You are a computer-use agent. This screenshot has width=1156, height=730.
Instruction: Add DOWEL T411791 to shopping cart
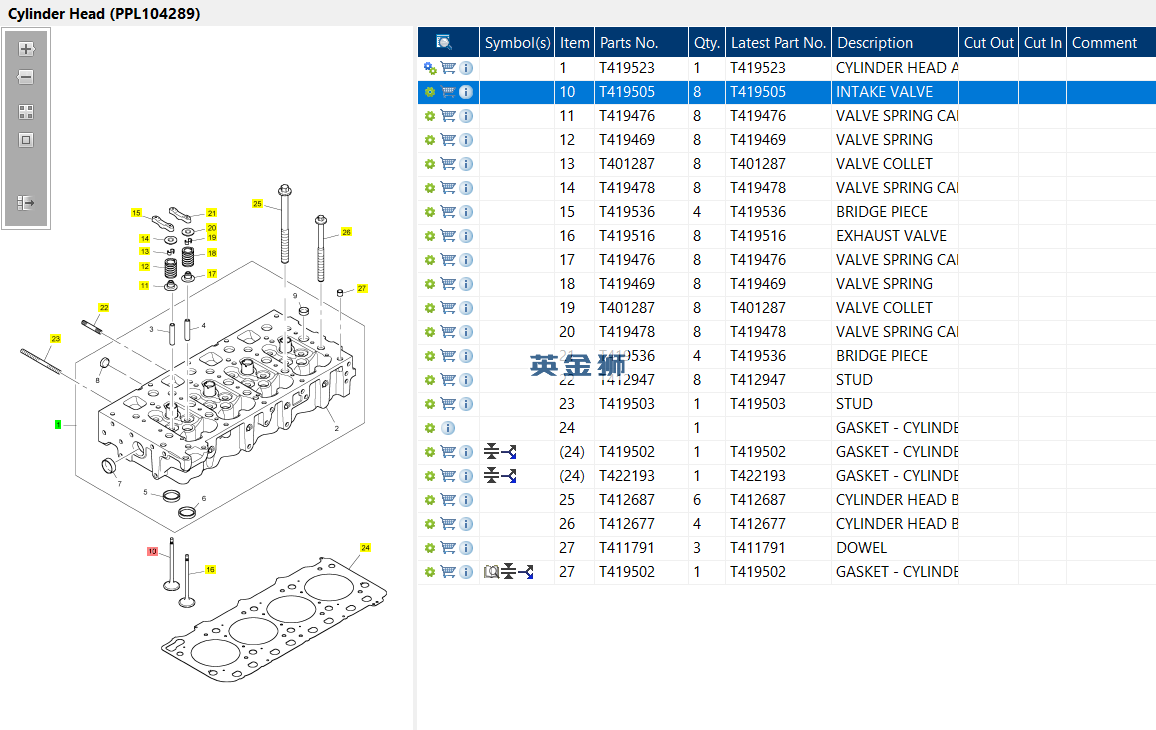448,548
